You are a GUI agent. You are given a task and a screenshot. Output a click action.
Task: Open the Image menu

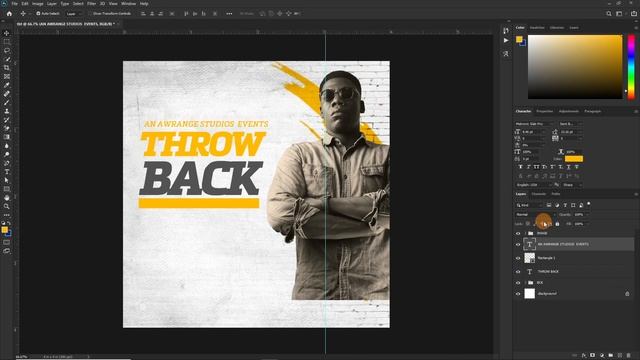(x=38, y=3)
